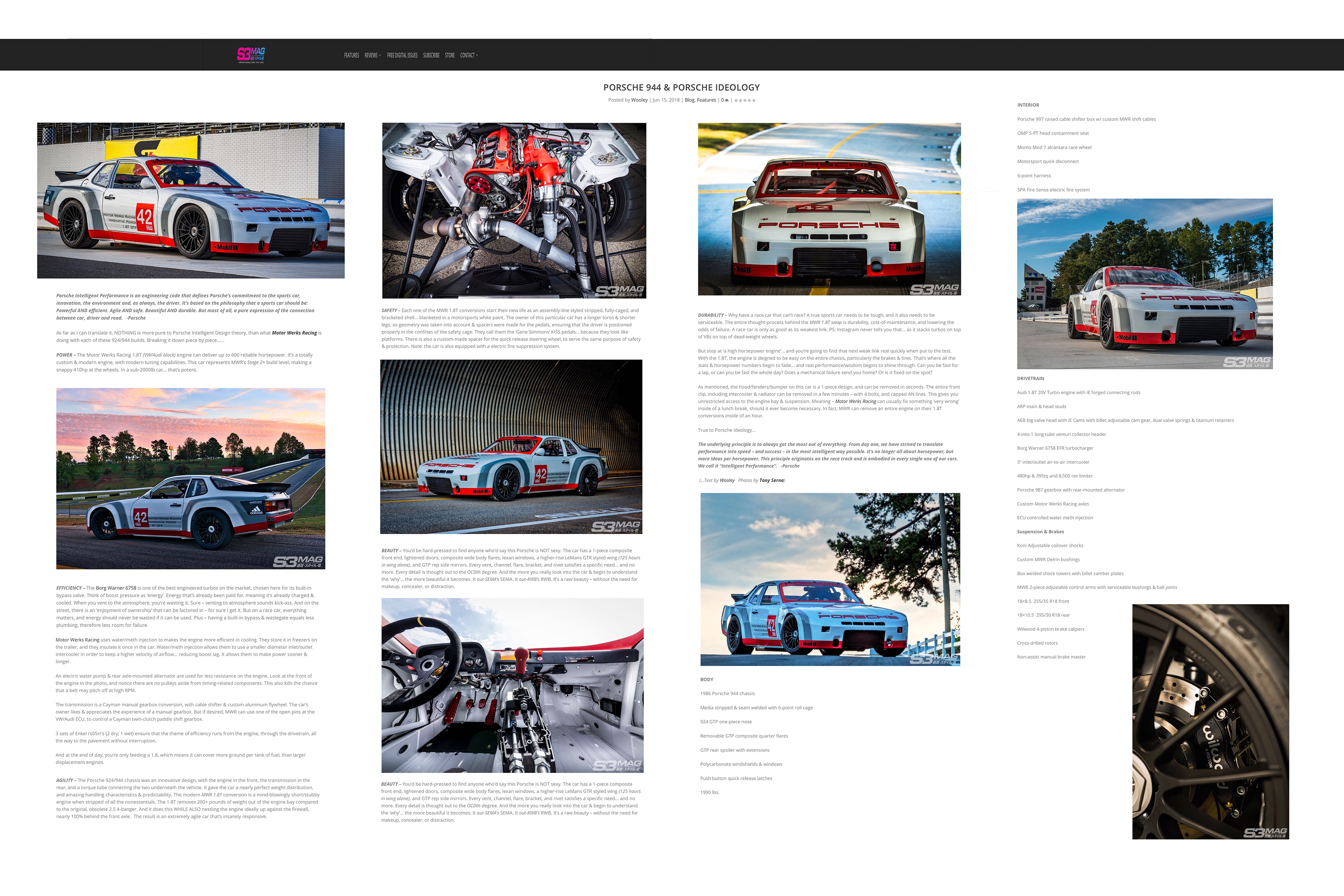Screen dimensions: 1344x896
Task: Click 'Non-assist manual brake master' line
Action: [1051, 657]
